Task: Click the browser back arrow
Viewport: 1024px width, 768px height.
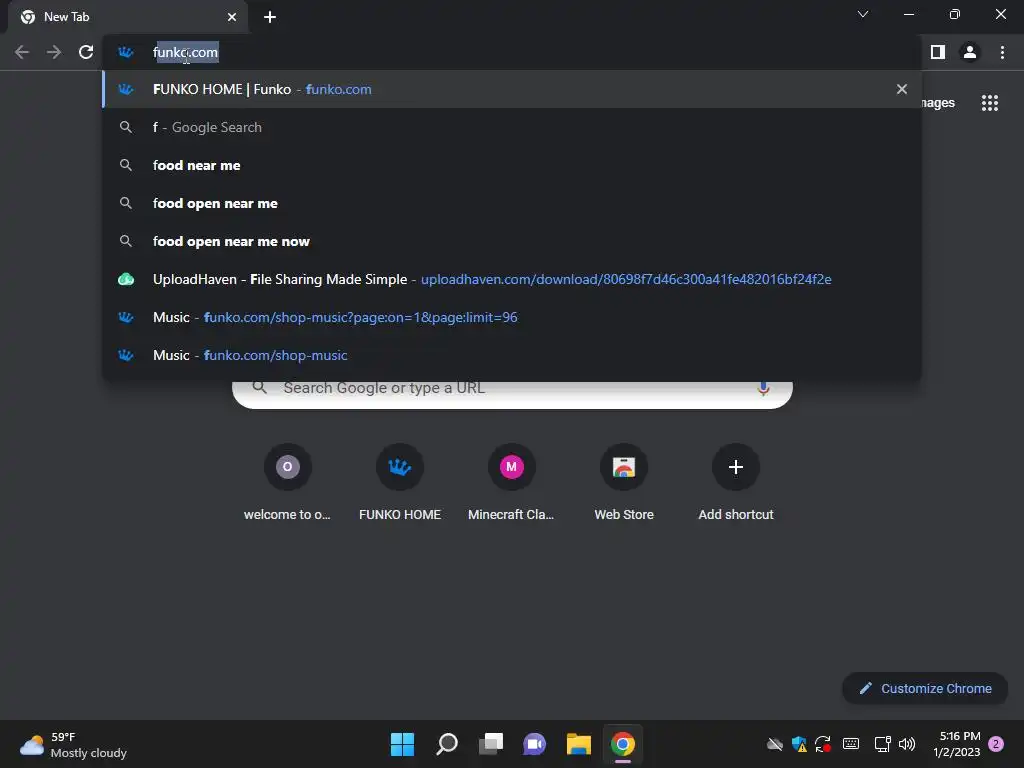Action: click(x=22, y=52)
